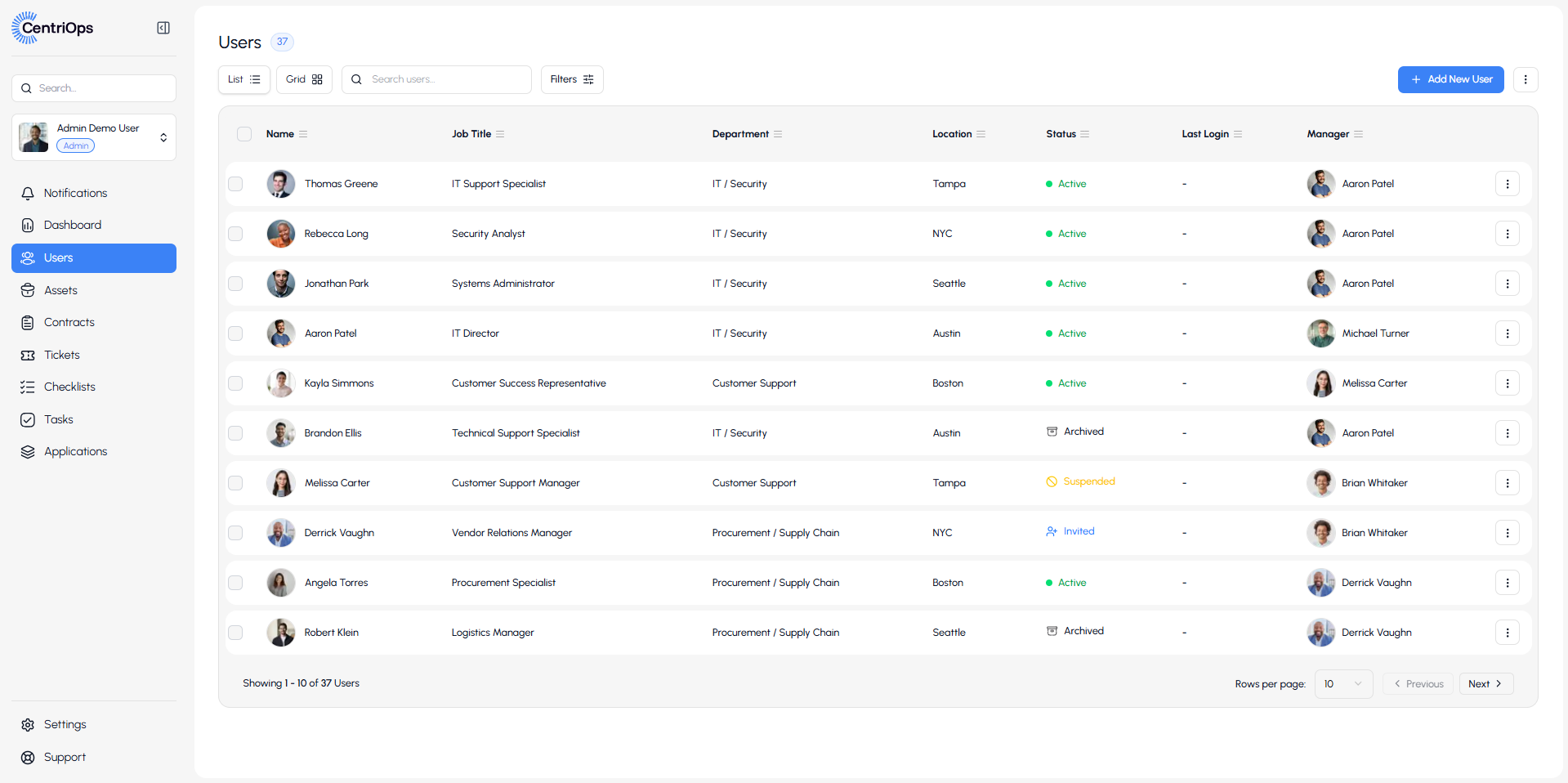Viewport: 1568px width, 783px height.
Task: Open row actions for Jonathan Park
Action: pos(1508,284)
